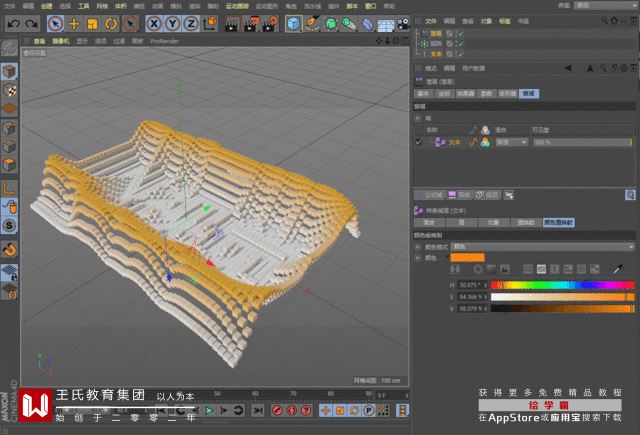Switch to Color Remap tab highlighted blue
This screenshot has width=640, height=435.
coord(558,222)
